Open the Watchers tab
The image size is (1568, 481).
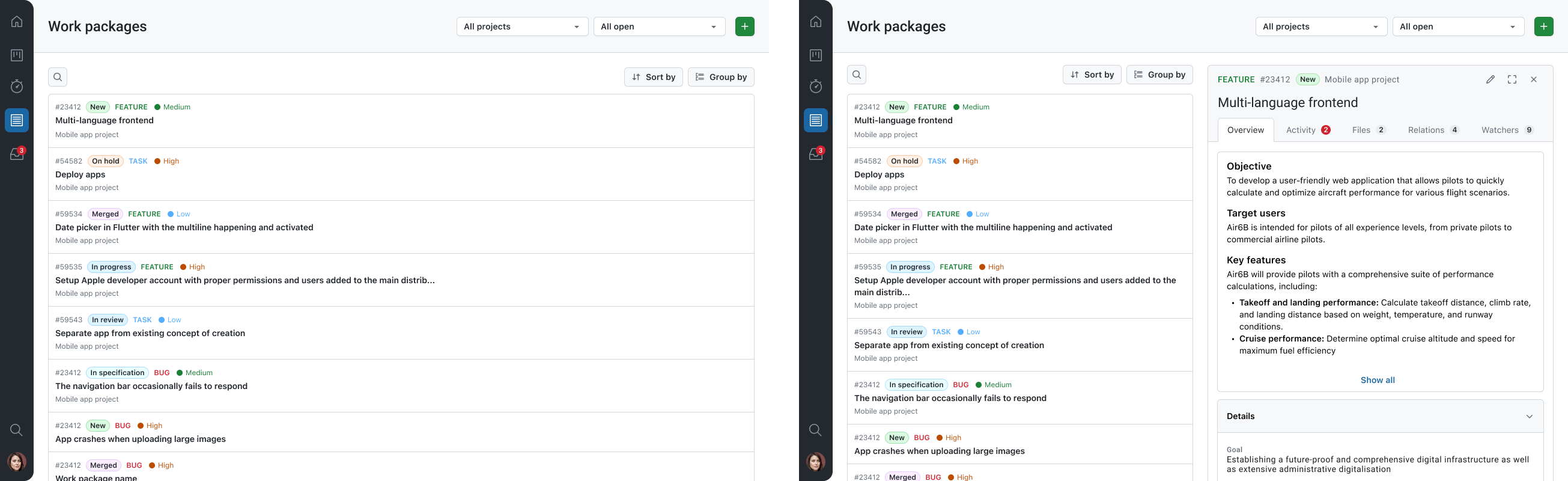1508,130
